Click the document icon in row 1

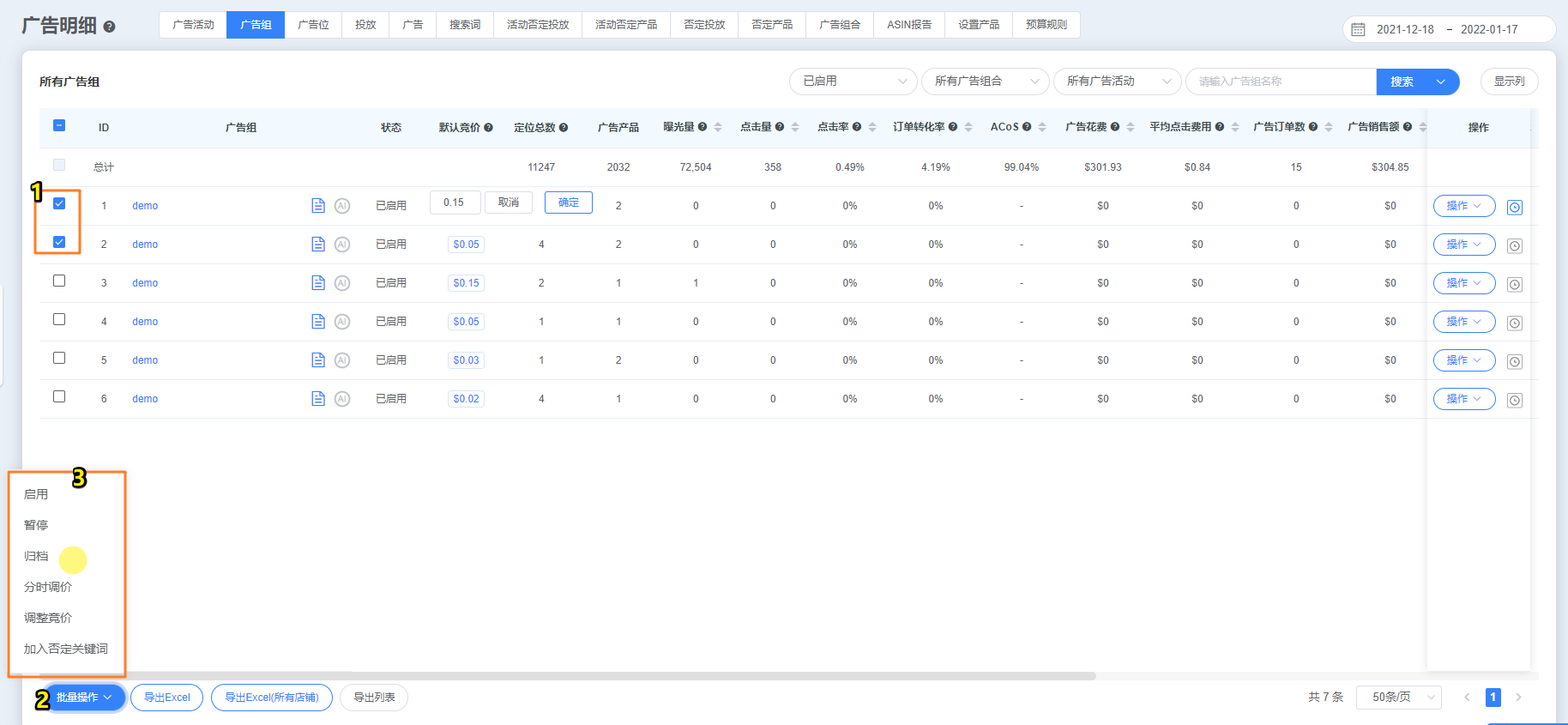tap(318, 206)
